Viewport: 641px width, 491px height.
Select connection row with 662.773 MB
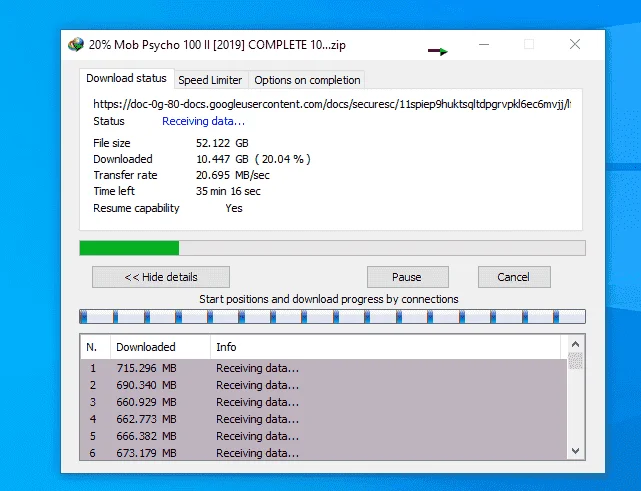click(x=324, y=419)
